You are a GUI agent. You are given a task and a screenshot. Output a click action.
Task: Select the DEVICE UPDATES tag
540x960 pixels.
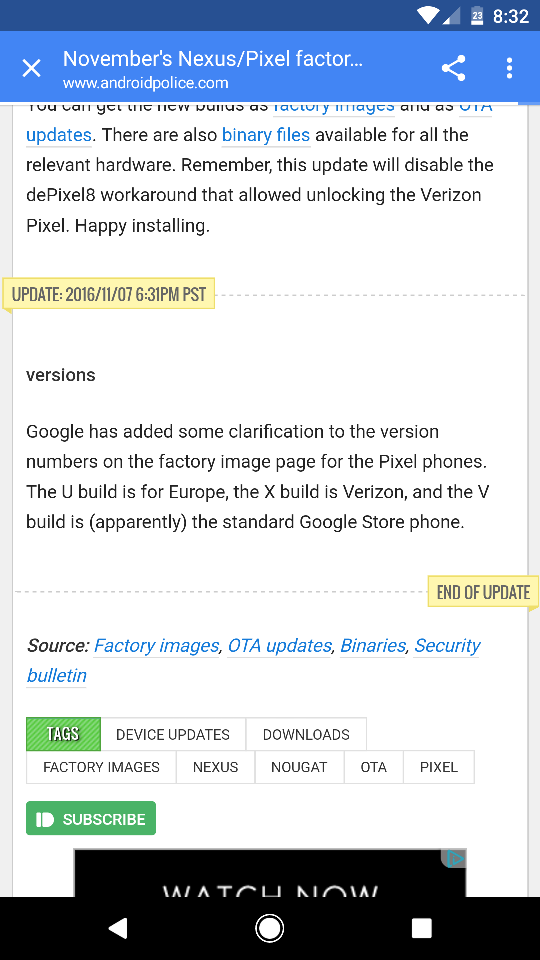[x=173, y=734]
